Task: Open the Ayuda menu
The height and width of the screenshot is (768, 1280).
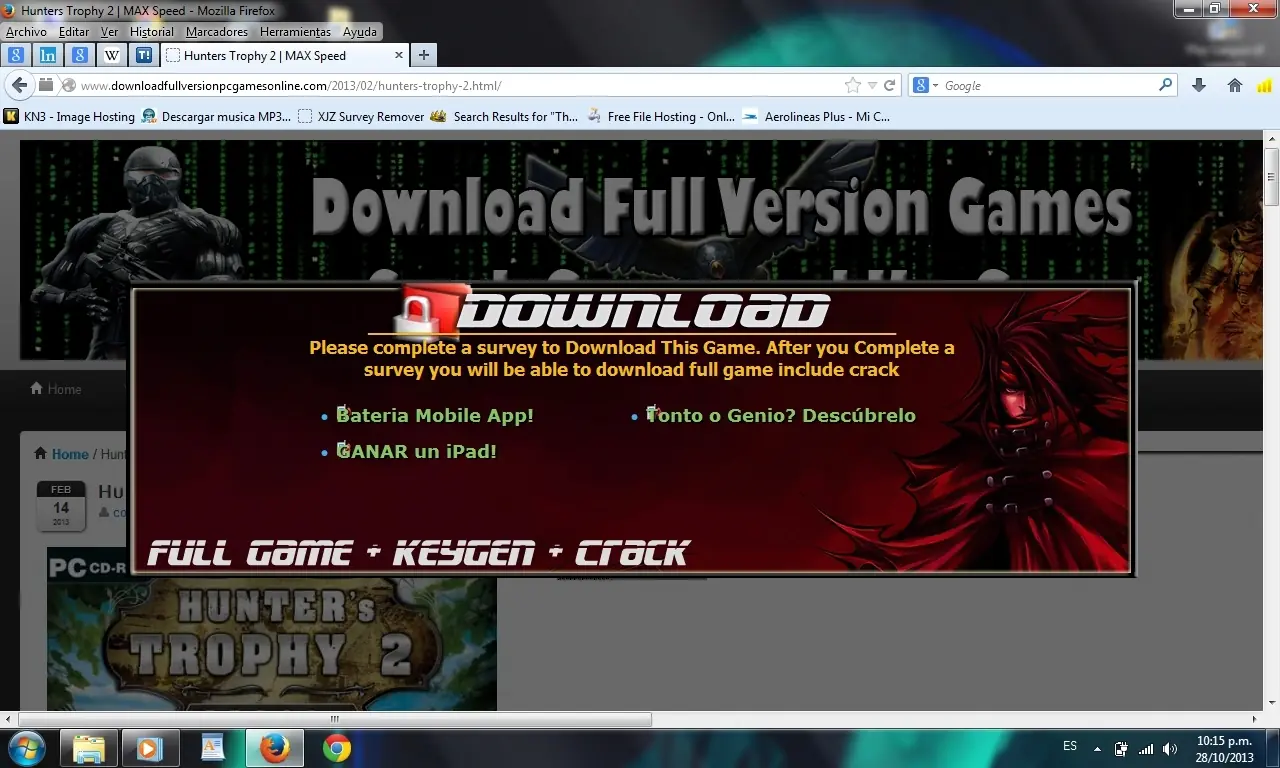Action: click(x=360, y=32)
